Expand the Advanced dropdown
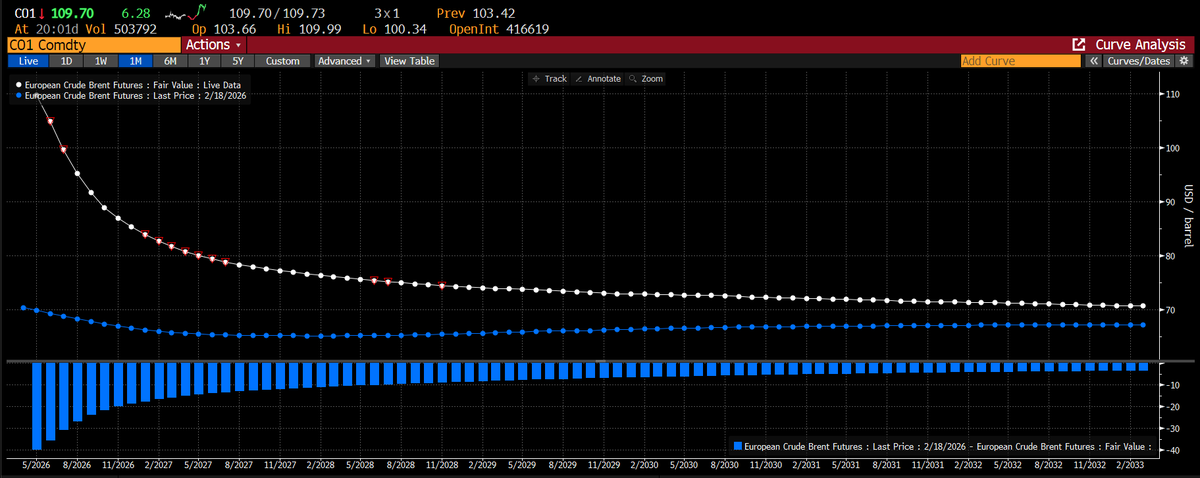 pos(344,61)
